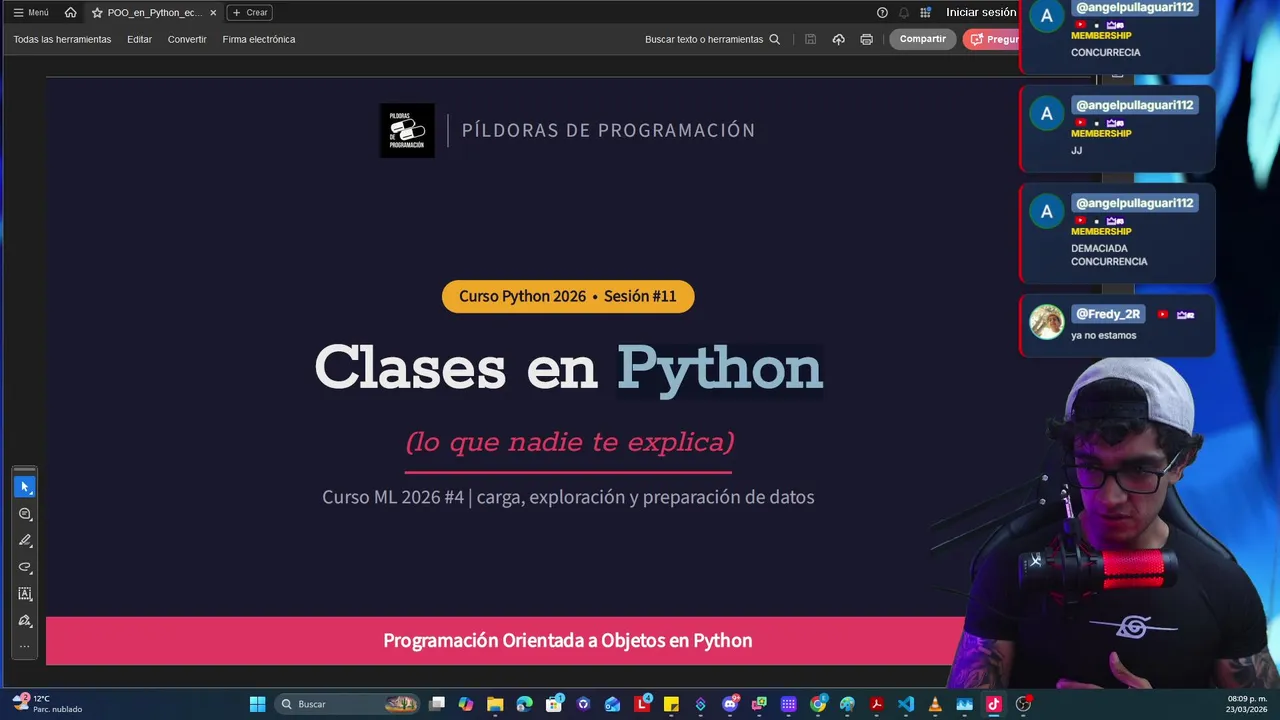Click the red AI assistant button
The image size is (1280, 720).
tap(991, 40)
